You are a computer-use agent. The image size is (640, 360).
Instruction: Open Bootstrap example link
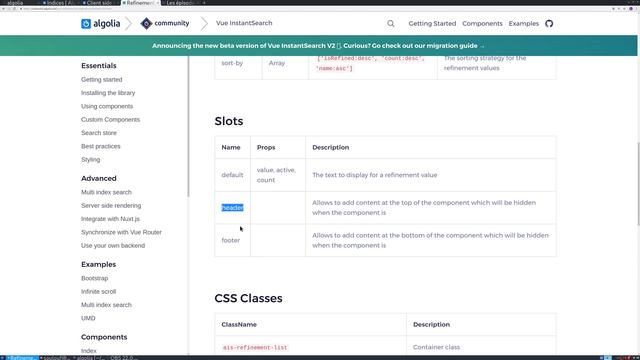(94, 278)
